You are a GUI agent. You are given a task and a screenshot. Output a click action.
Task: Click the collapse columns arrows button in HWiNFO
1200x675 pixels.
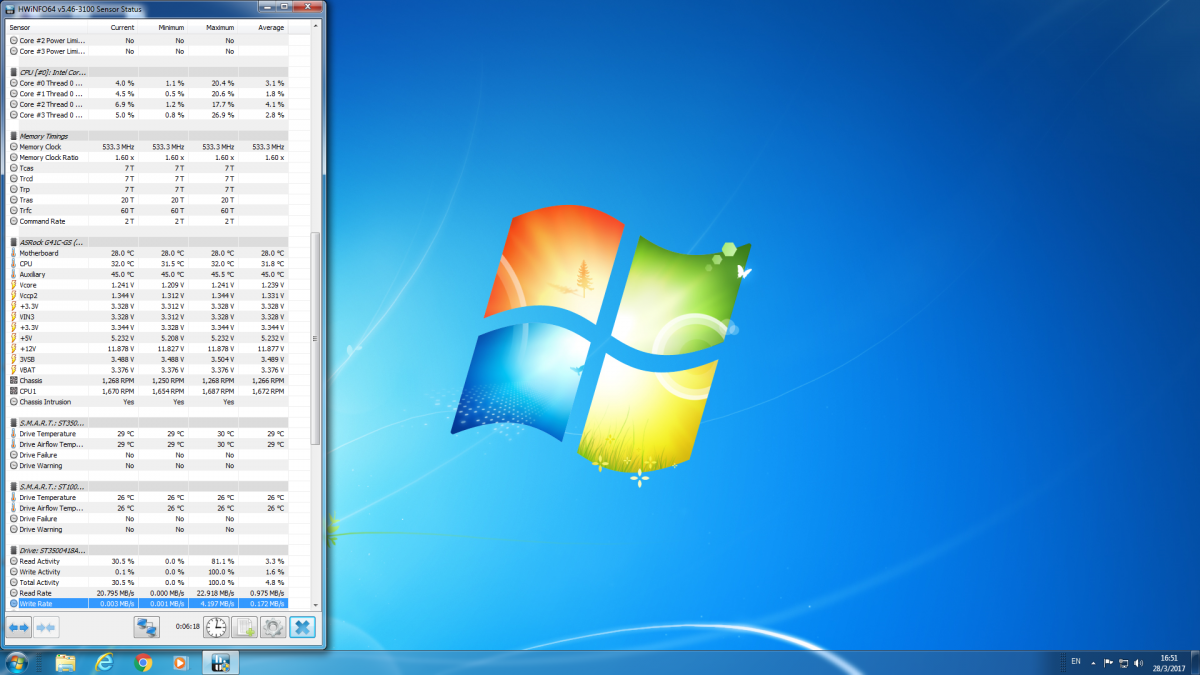pos(46,627)
